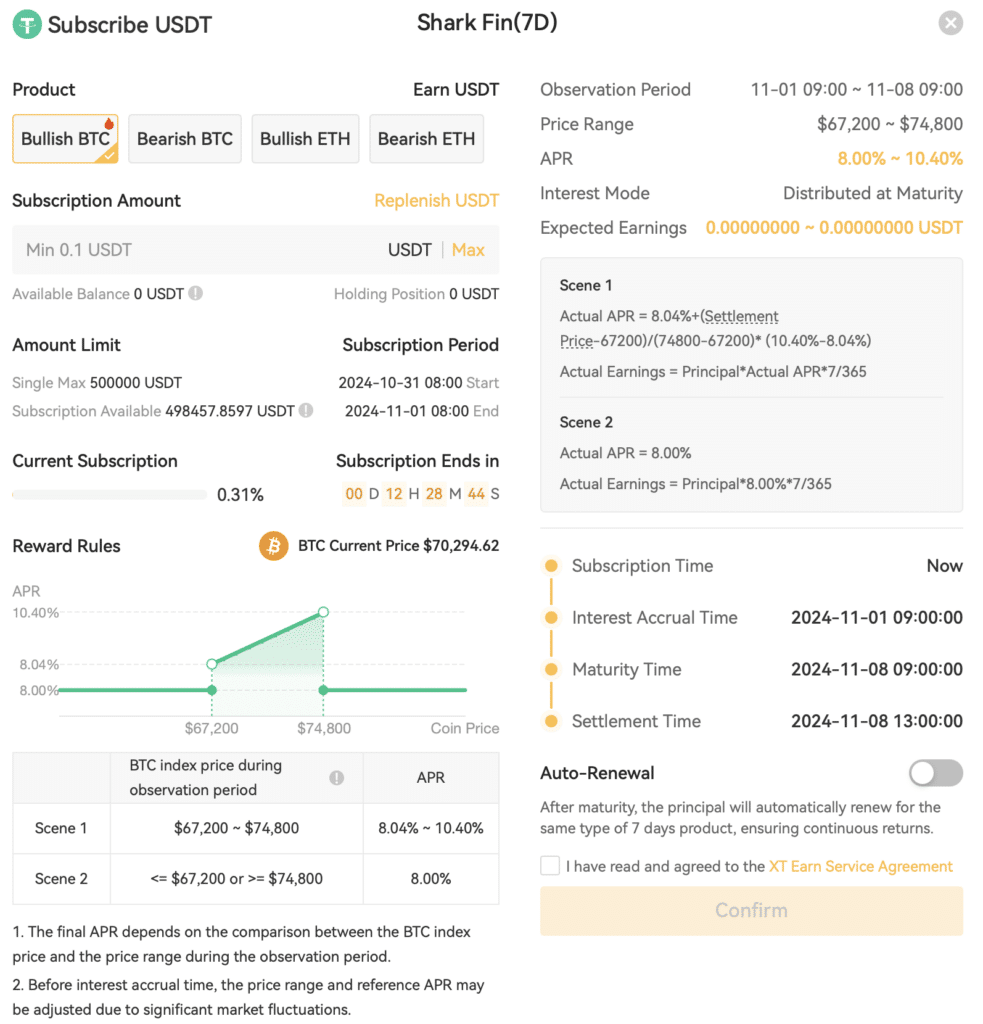Viewport: 983px width, 1024px height.
Task: Click the XT Earn Service Agreement link
Action: pos(860,866)
